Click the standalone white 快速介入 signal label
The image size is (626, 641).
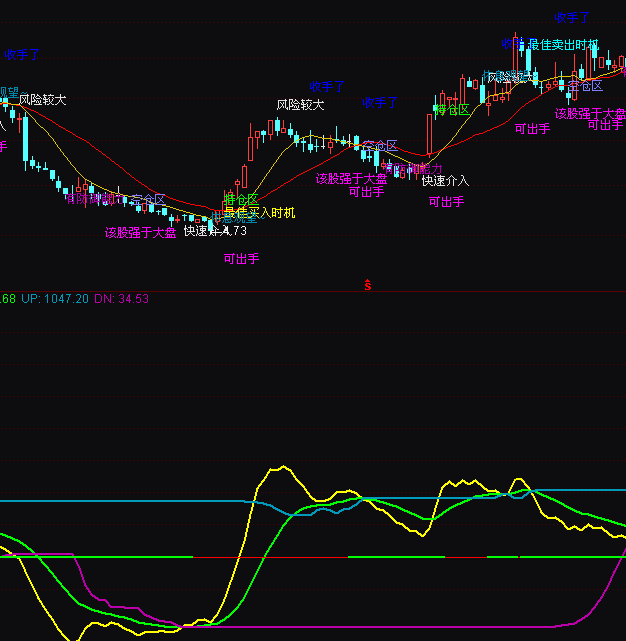pos(445,181)
